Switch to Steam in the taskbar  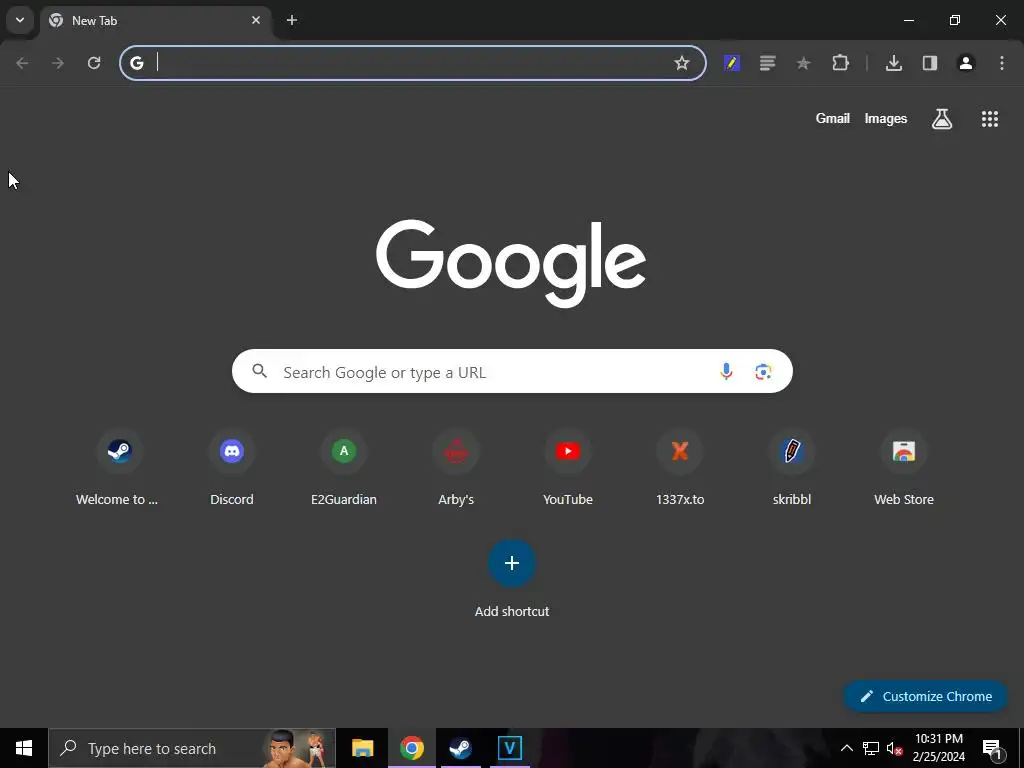pyautogui.click(x=460, y=748)
